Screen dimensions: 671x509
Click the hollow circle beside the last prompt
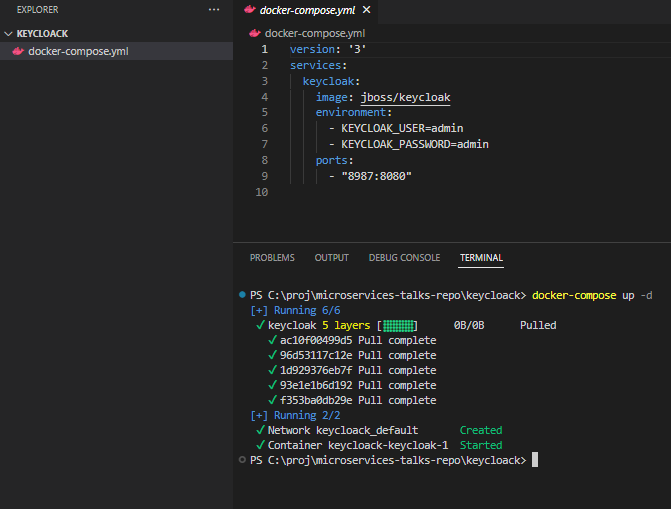coord(242,460)
